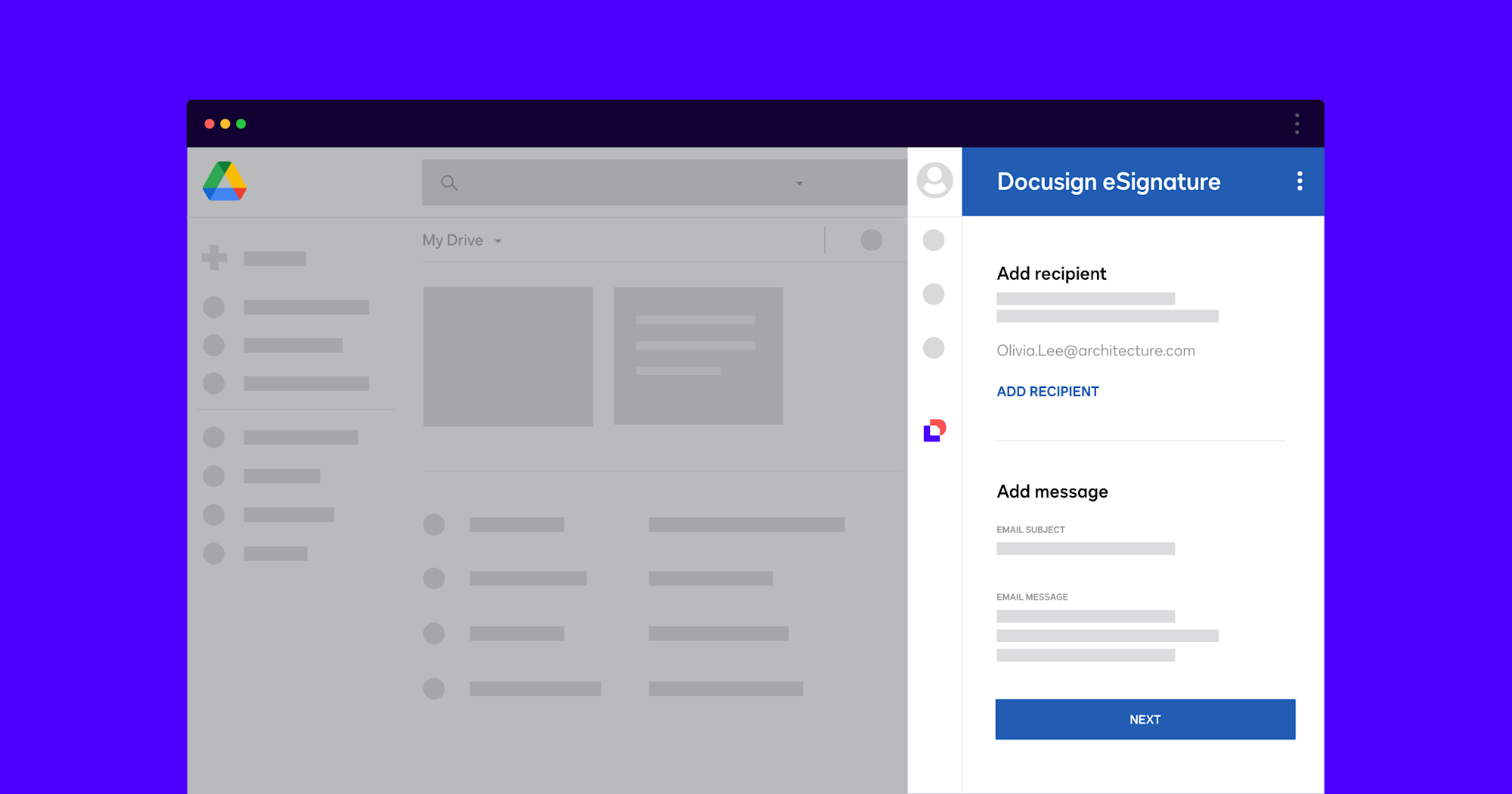Click the browser window options menu icon
The image size is (1512, 794).
[1297, 123]
